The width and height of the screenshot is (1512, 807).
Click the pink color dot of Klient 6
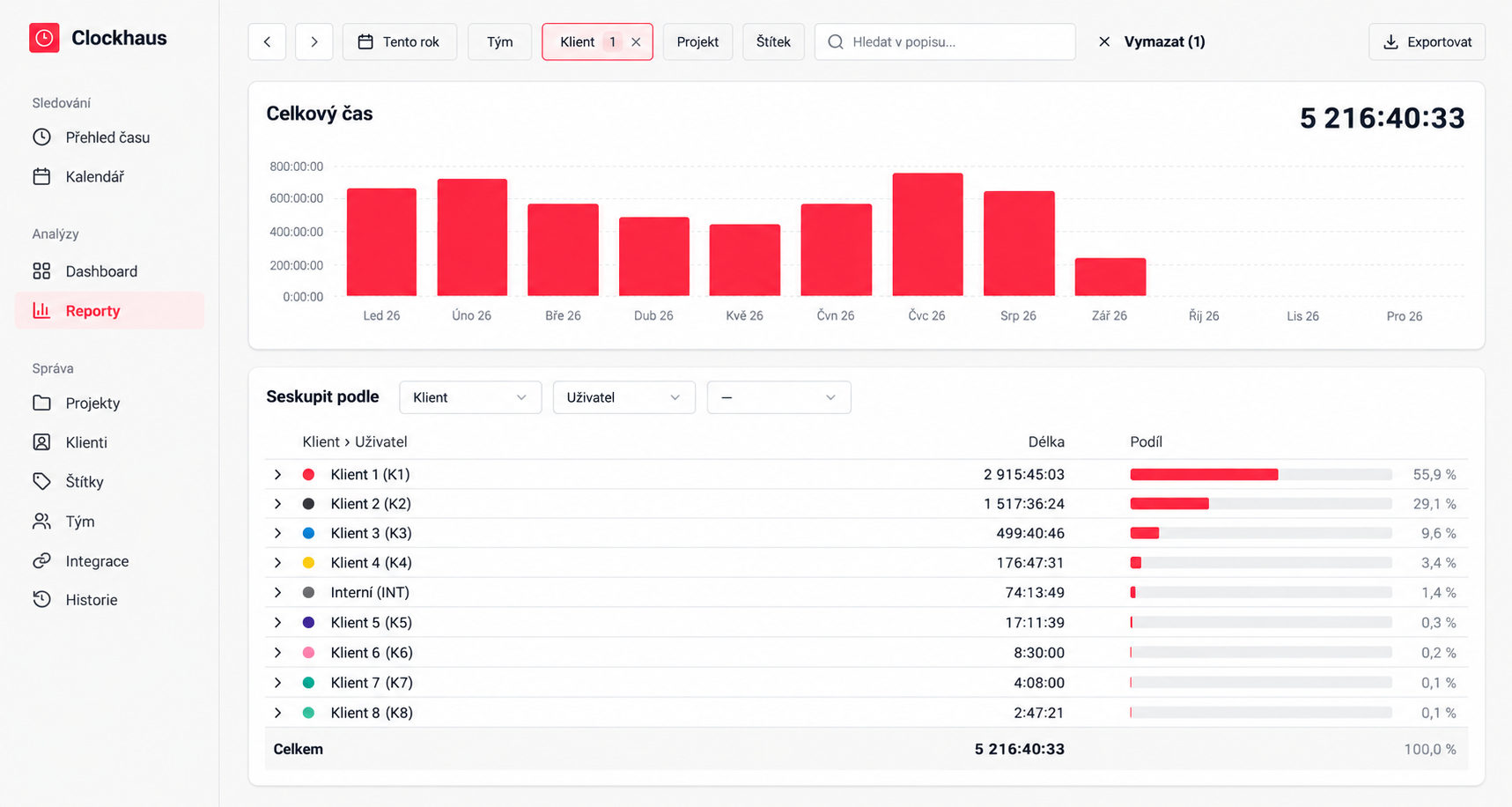click(x=308, y=653)
